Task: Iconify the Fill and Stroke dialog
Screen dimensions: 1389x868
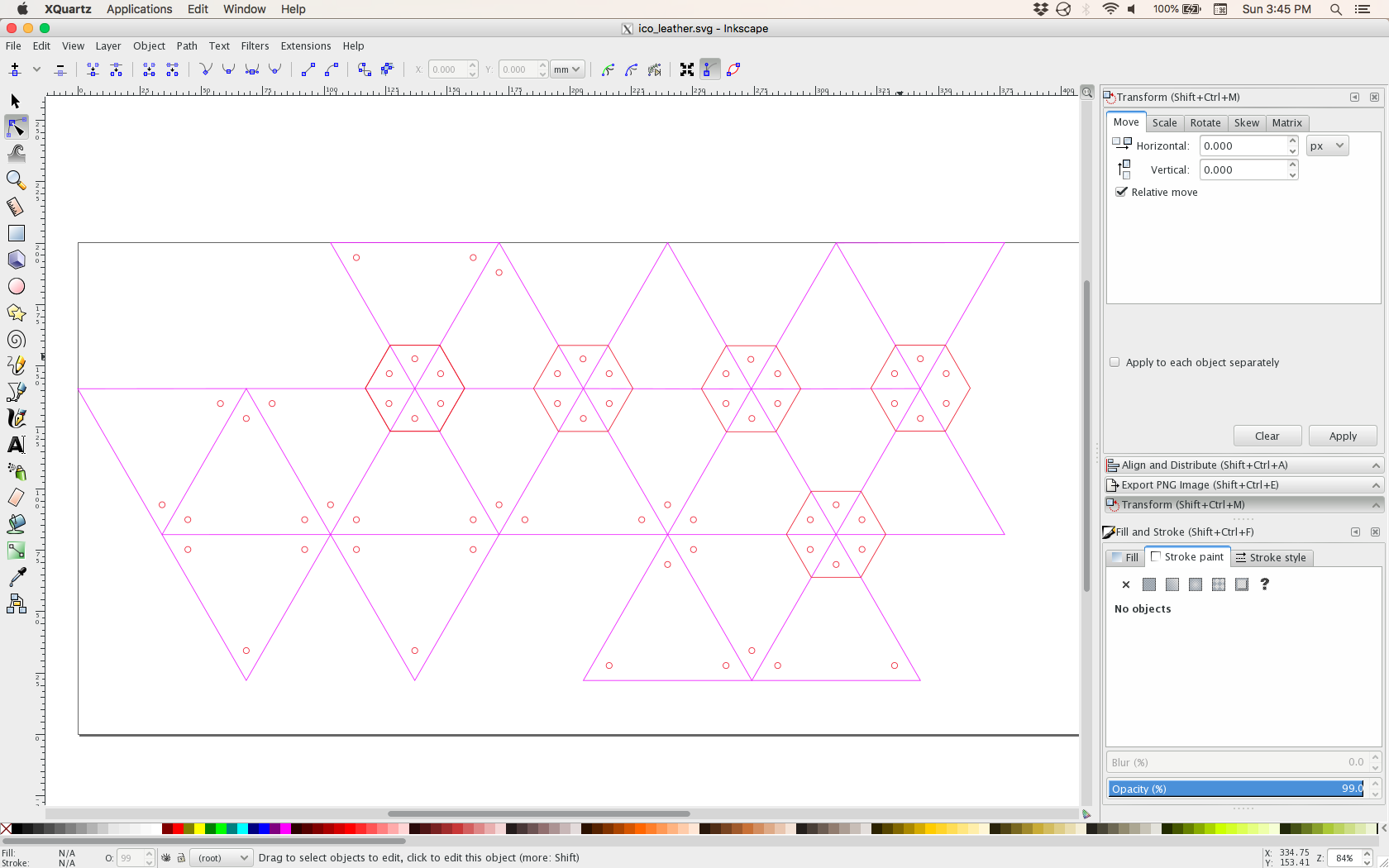Action: [1355, 532]
